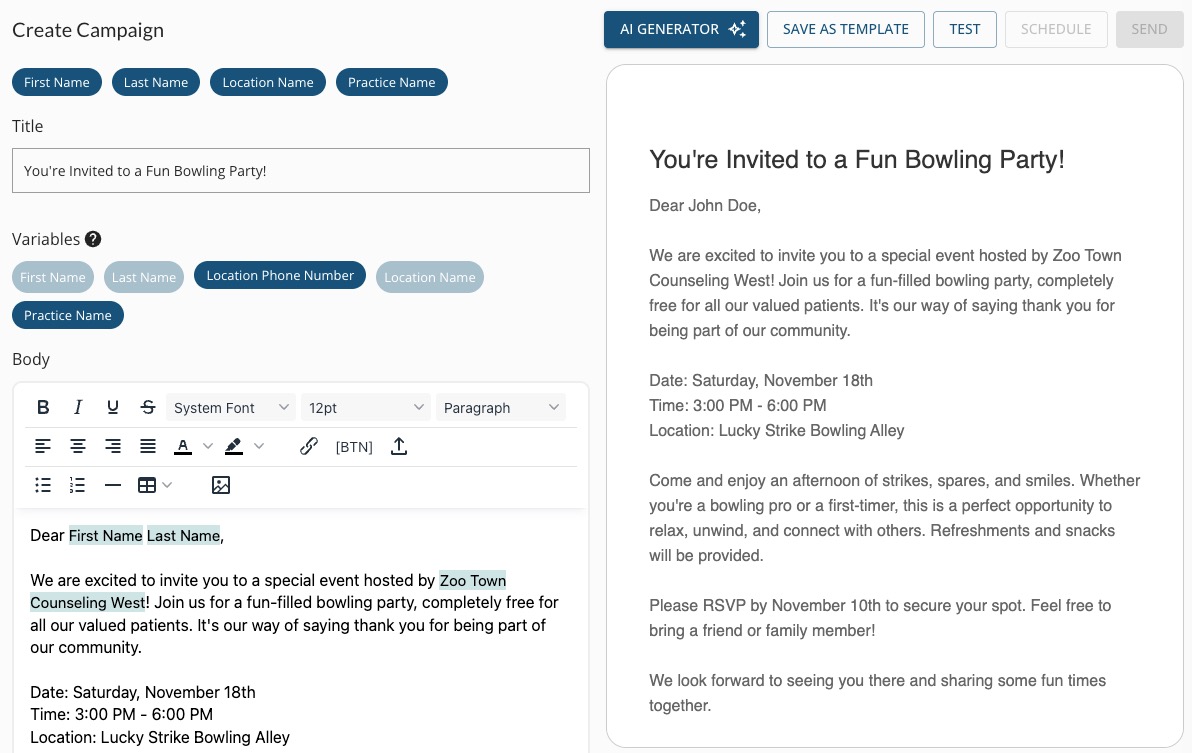The width and height of the screenshot is (1192, 753).
Task: Open the highlight color picker arrow
Action: [259, 446]
